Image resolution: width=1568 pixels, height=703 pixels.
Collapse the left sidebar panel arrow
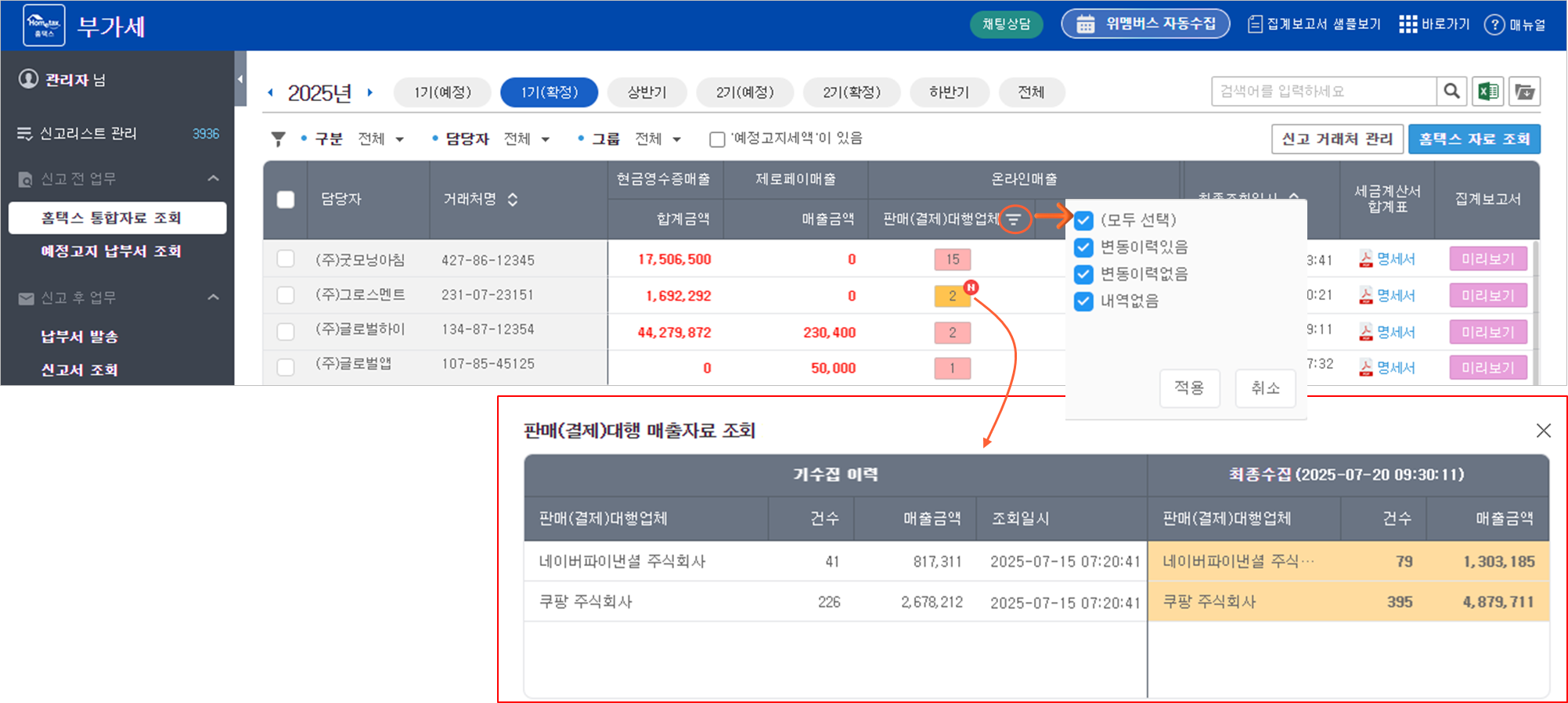coord(240,79)
